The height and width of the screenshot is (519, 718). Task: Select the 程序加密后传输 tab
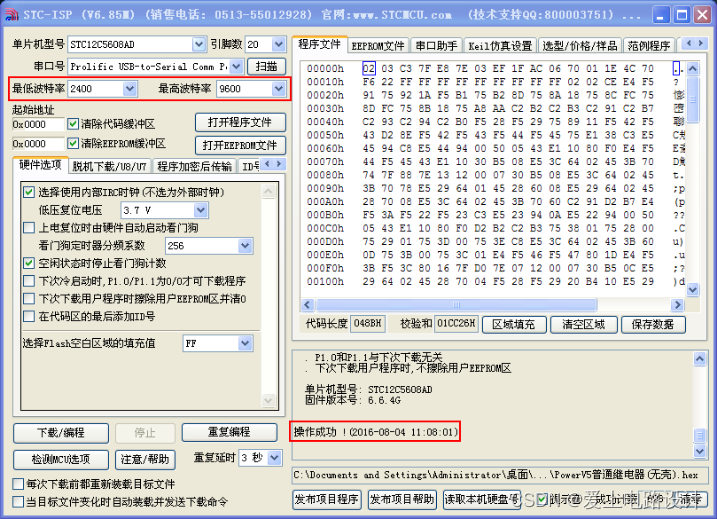[195, 166]
